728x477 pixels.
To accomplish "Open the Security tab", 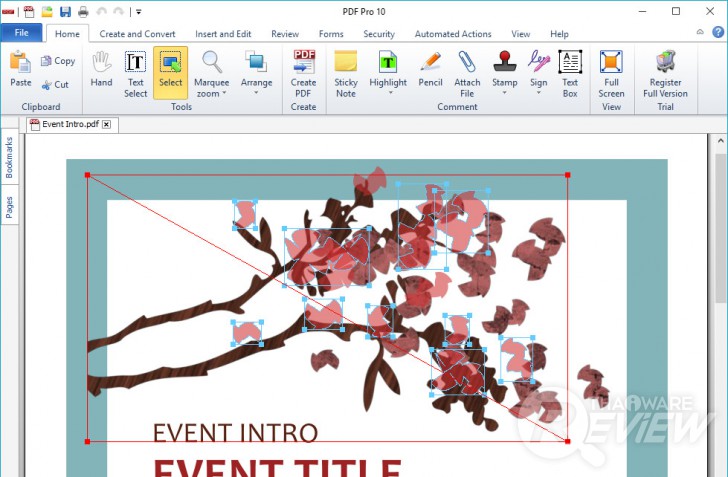I will pos(379,34).
